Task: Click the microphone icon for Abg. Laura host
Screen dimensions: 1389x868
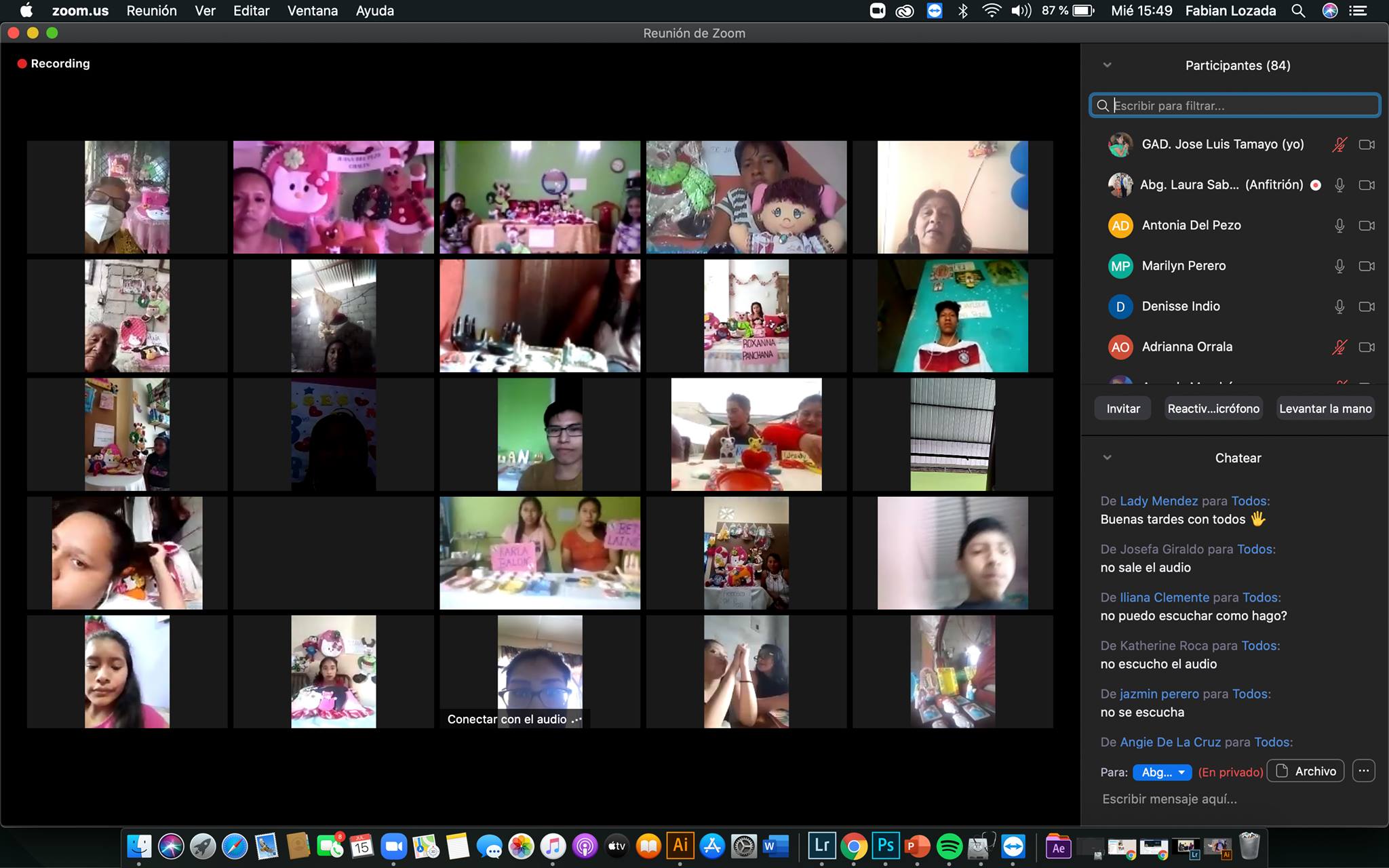Action: coord(1339,185)
